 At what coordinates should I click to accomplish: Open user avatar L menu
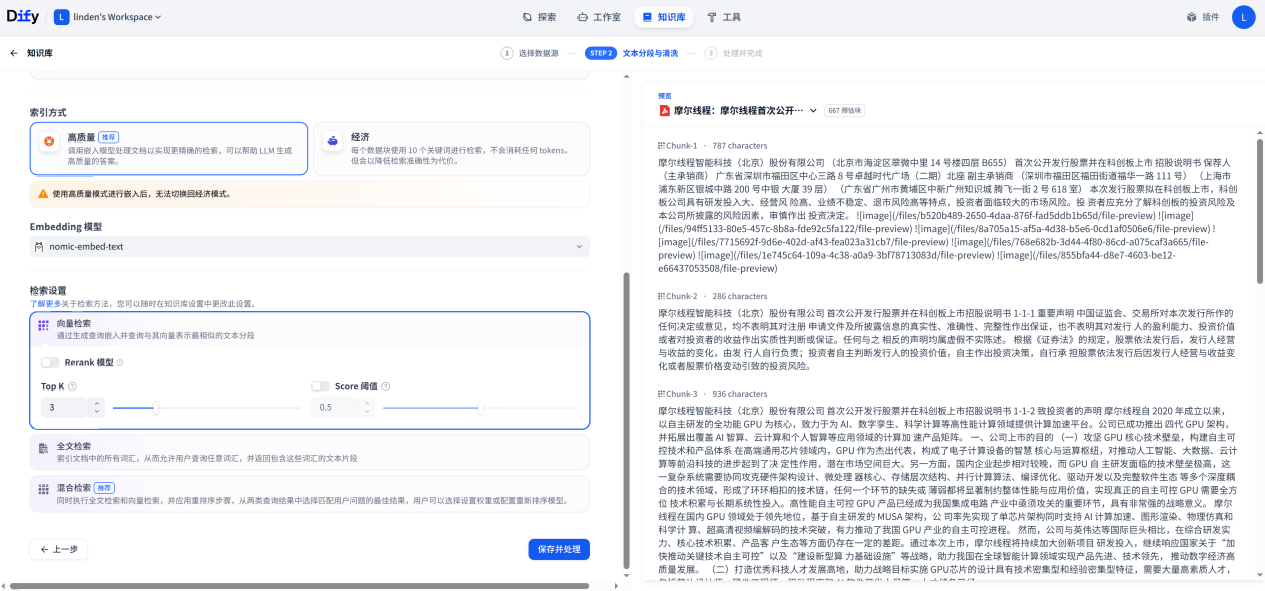[x=1243, y=17]
